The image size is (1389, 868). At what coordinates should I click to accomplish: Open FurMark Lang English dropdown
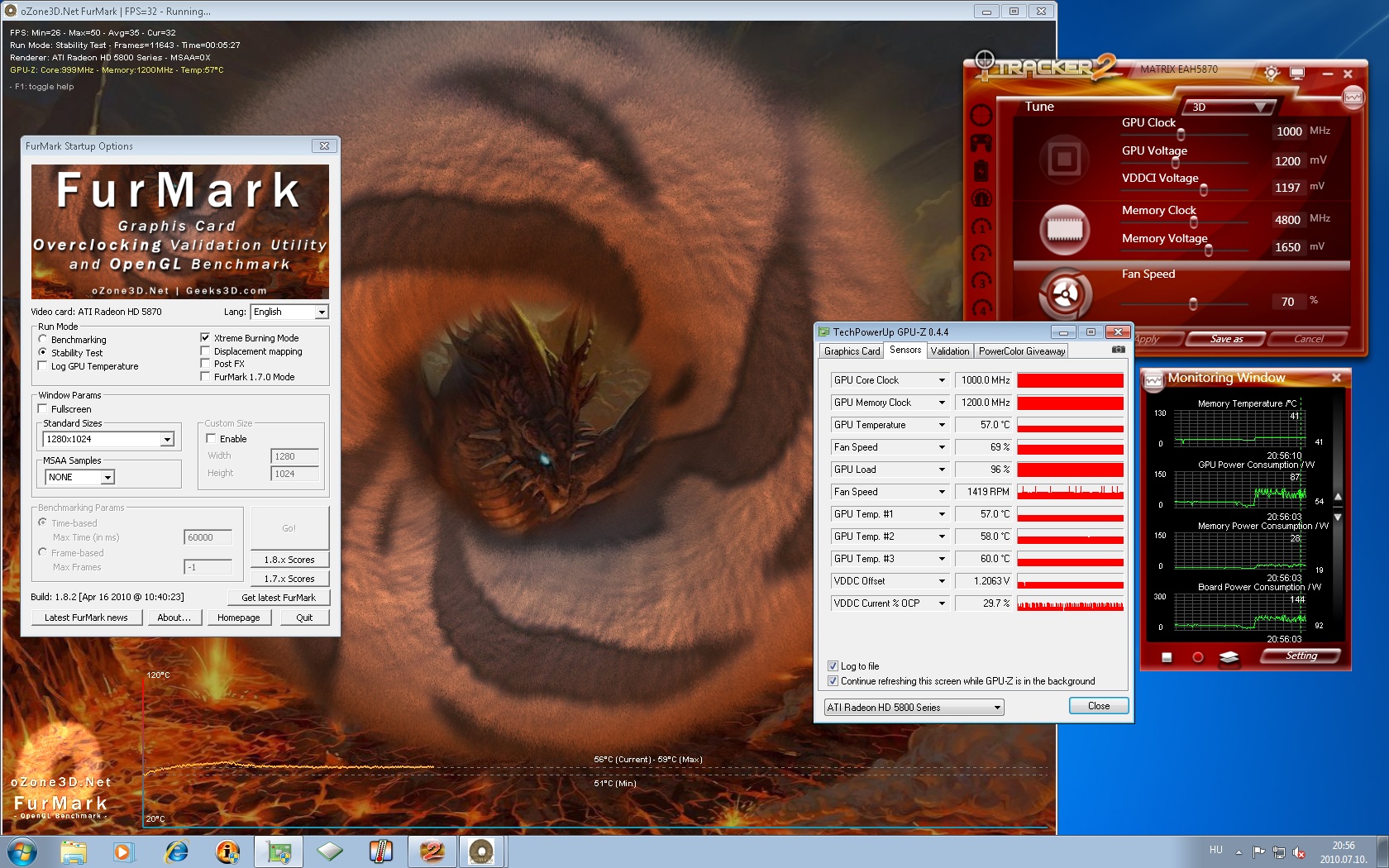point(289,312)
